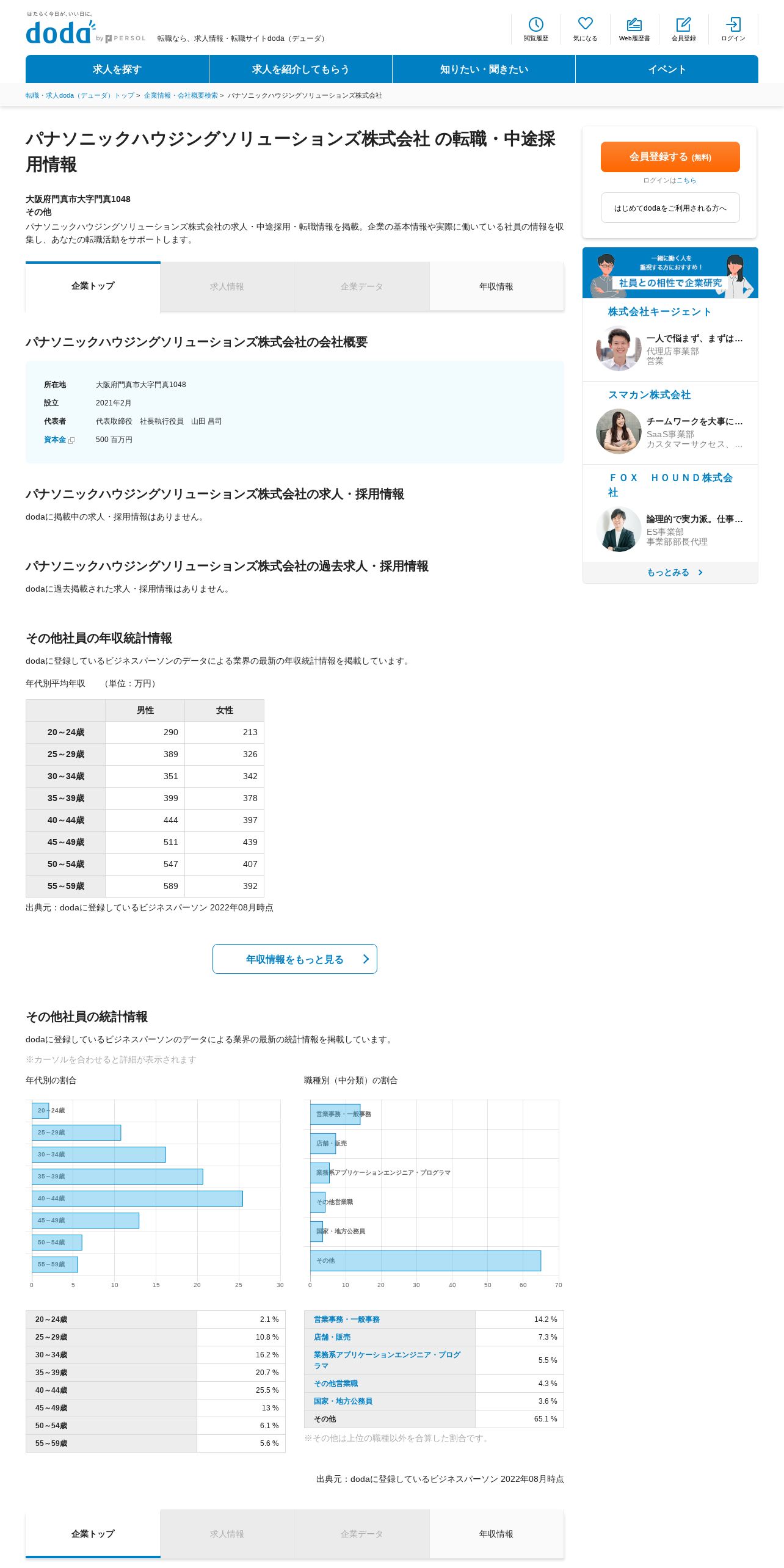Open 株式会社キージェント company link
The width and height of the screenshot is (784, 1568).
tap(659, 311)
